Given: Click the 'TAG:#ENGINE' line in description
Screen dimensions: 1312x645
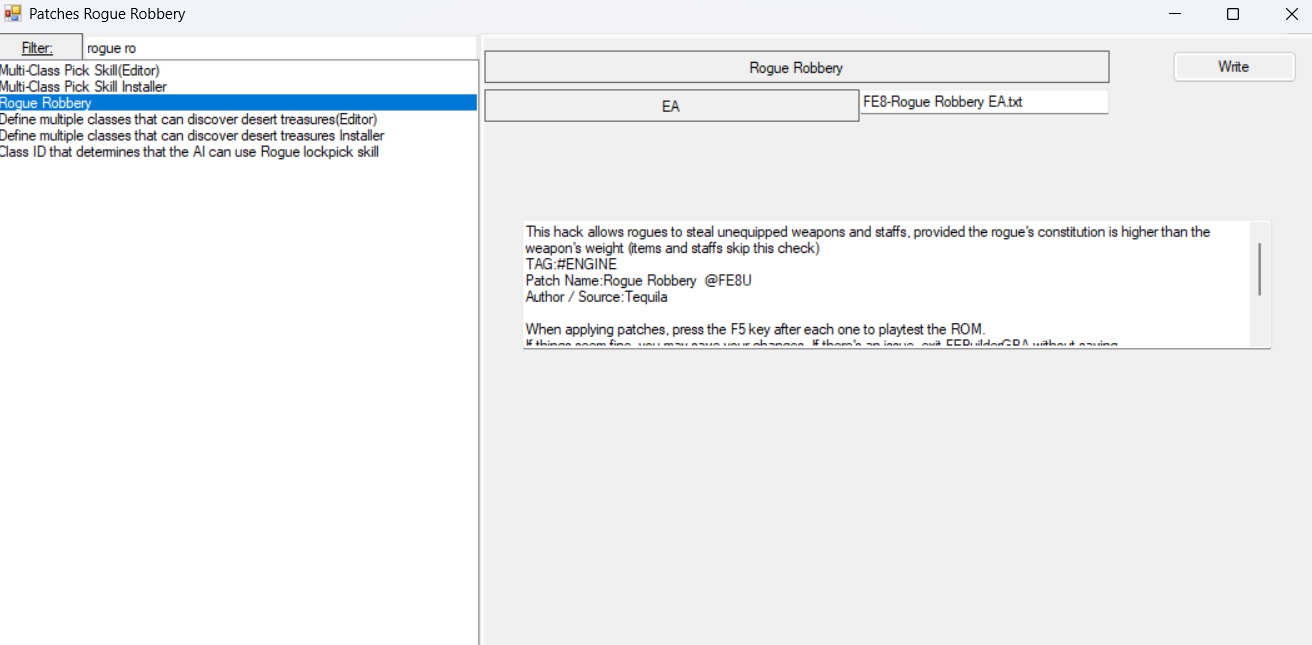Looking at the screenshot, I should pyautogui.click(x=571, y=265).
